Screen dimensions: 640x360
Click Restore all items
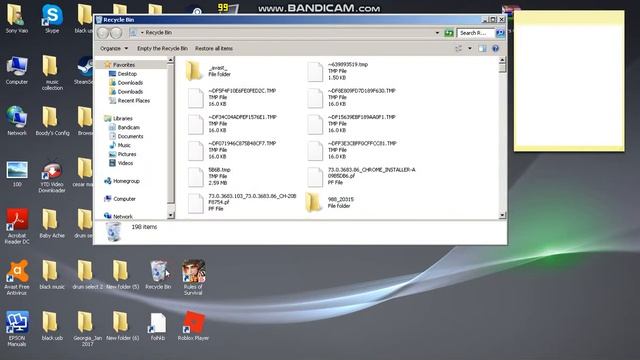coord(214,49)
